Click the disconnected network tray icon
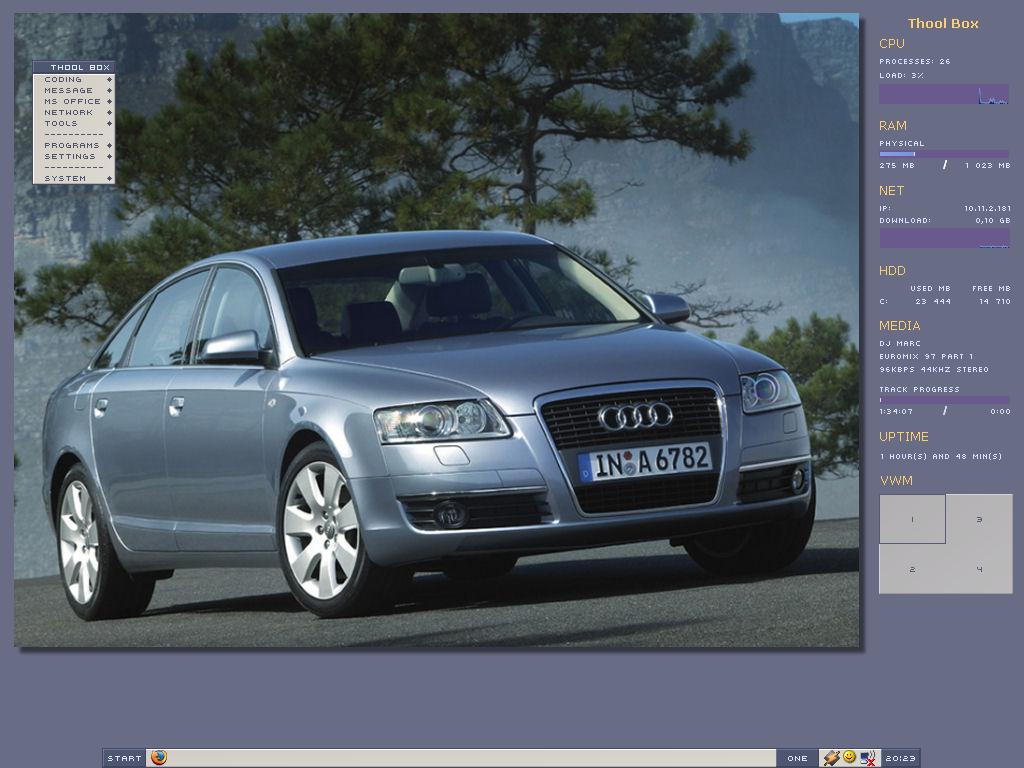Viewport: 1024px width, 768px height. (867, 758)
